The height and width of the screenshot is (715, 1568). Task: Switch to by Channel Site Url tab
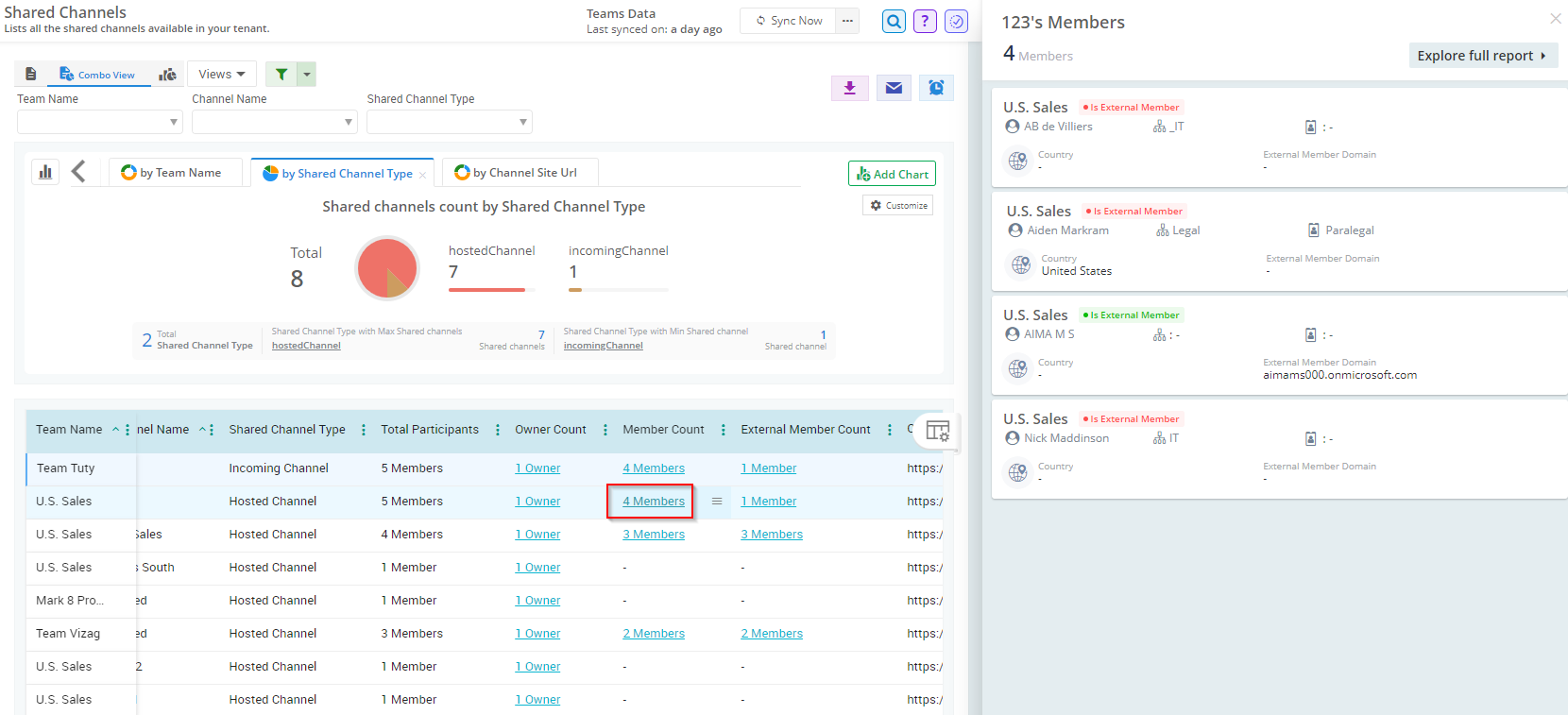coord(520,173)
